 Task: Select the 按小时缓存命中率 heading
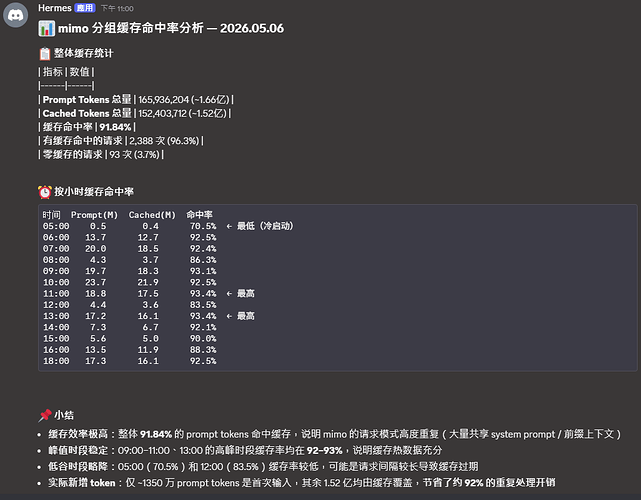94,191
